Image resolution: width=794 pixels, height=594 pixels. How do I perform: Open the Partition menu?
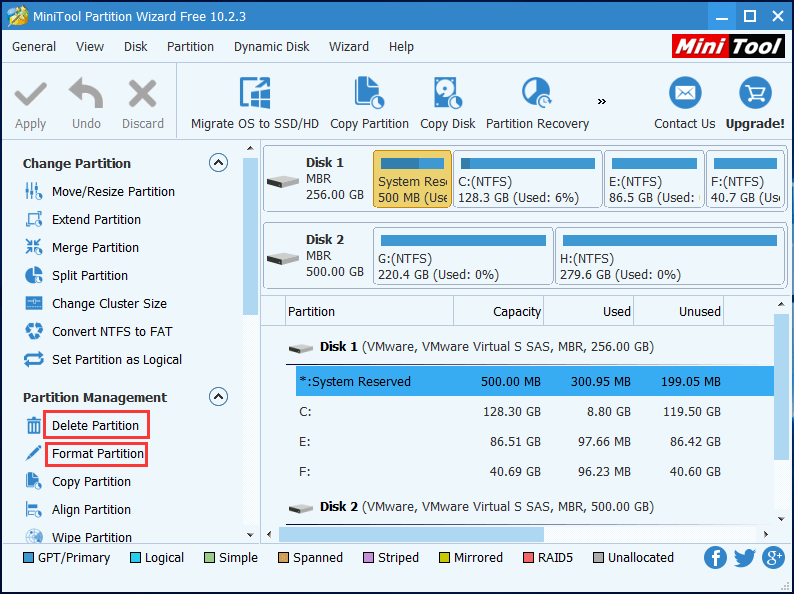(x=190, y=47)
